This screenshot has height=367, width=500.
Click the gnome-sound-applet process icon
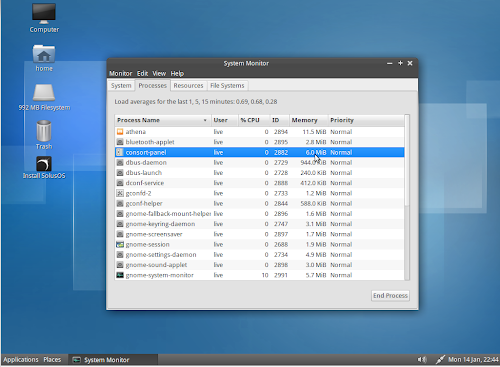point(120,265)
